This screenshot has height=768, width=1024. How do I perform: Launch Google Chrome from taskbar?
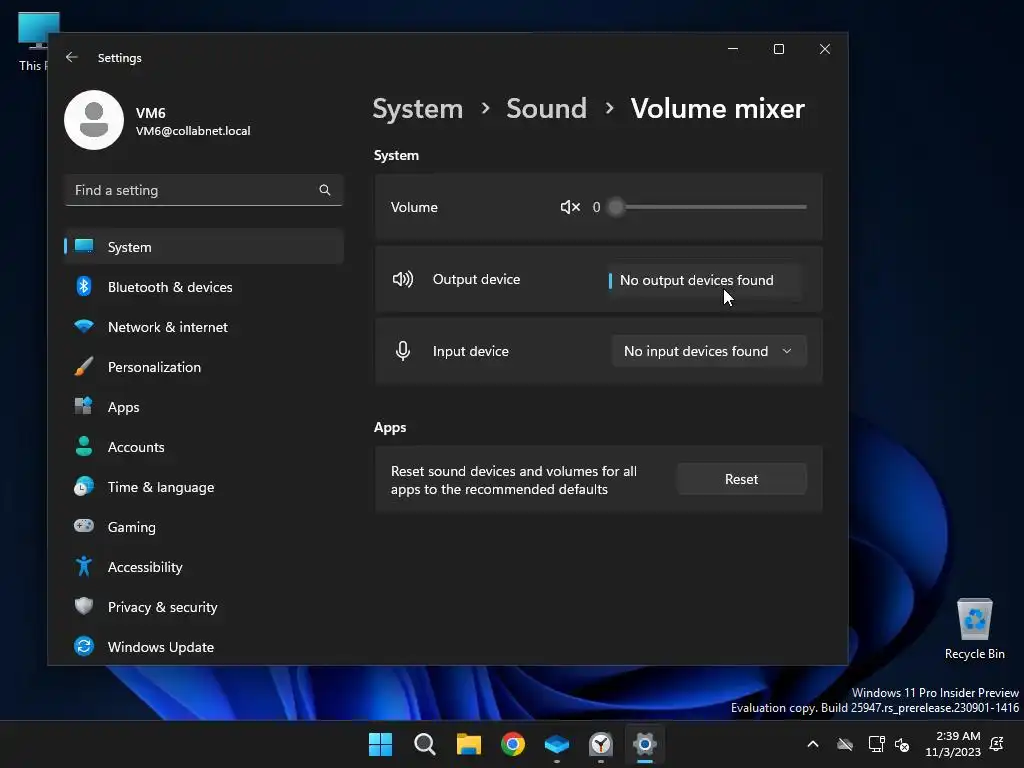513,744
